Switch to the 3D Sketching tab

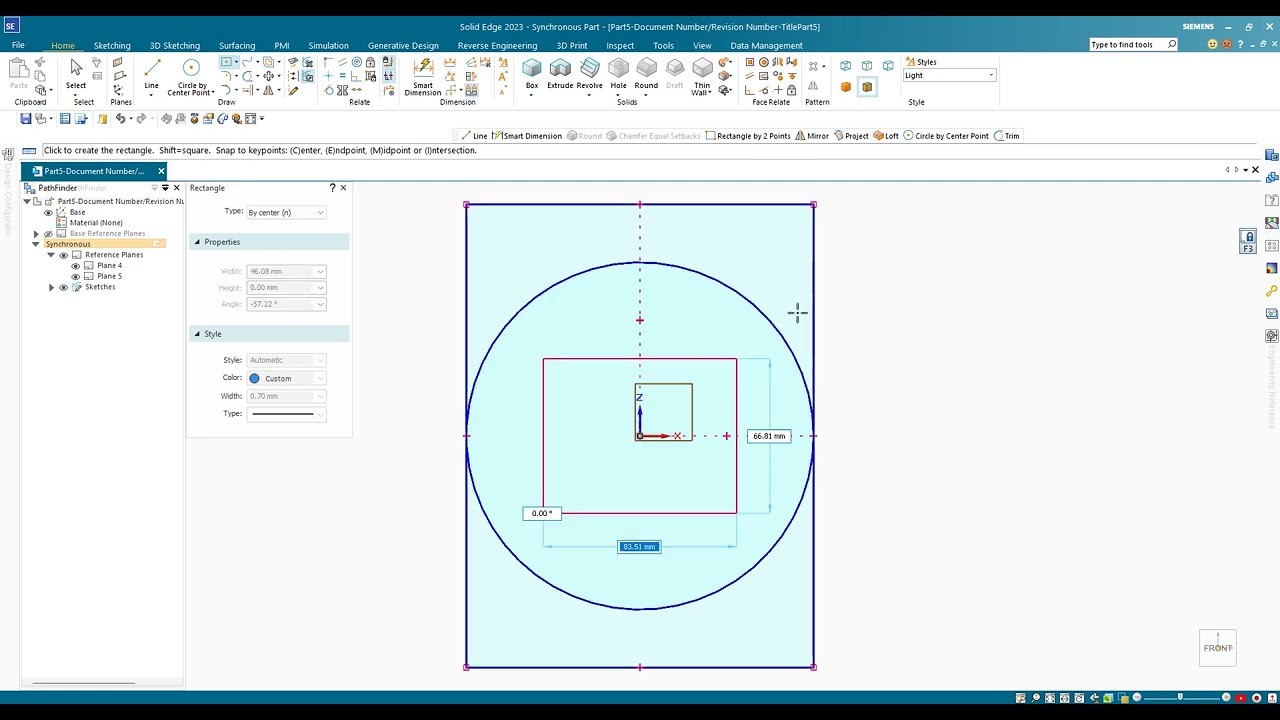point(175,45)
